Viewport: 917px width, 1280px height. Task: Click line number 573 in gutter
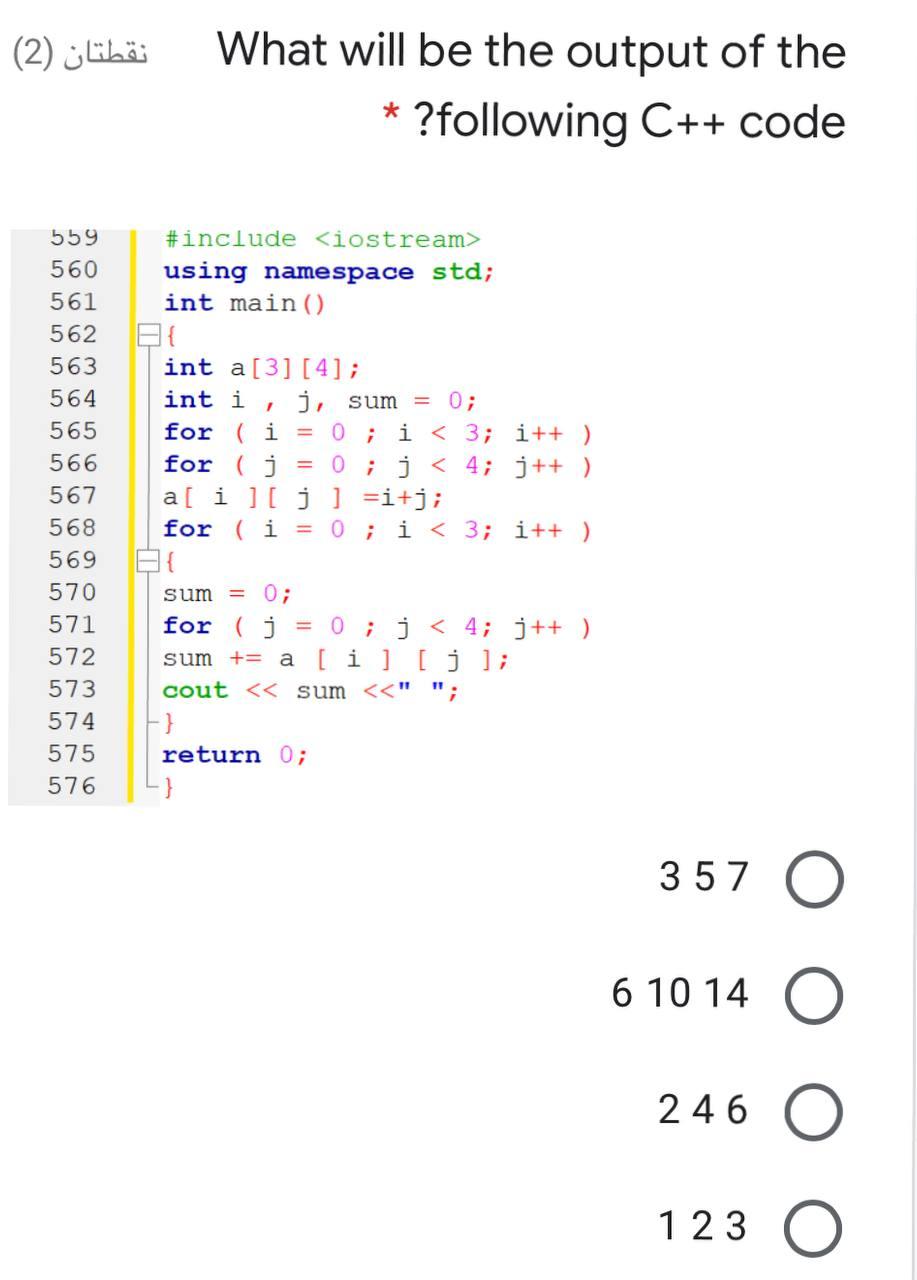[73, 690]
